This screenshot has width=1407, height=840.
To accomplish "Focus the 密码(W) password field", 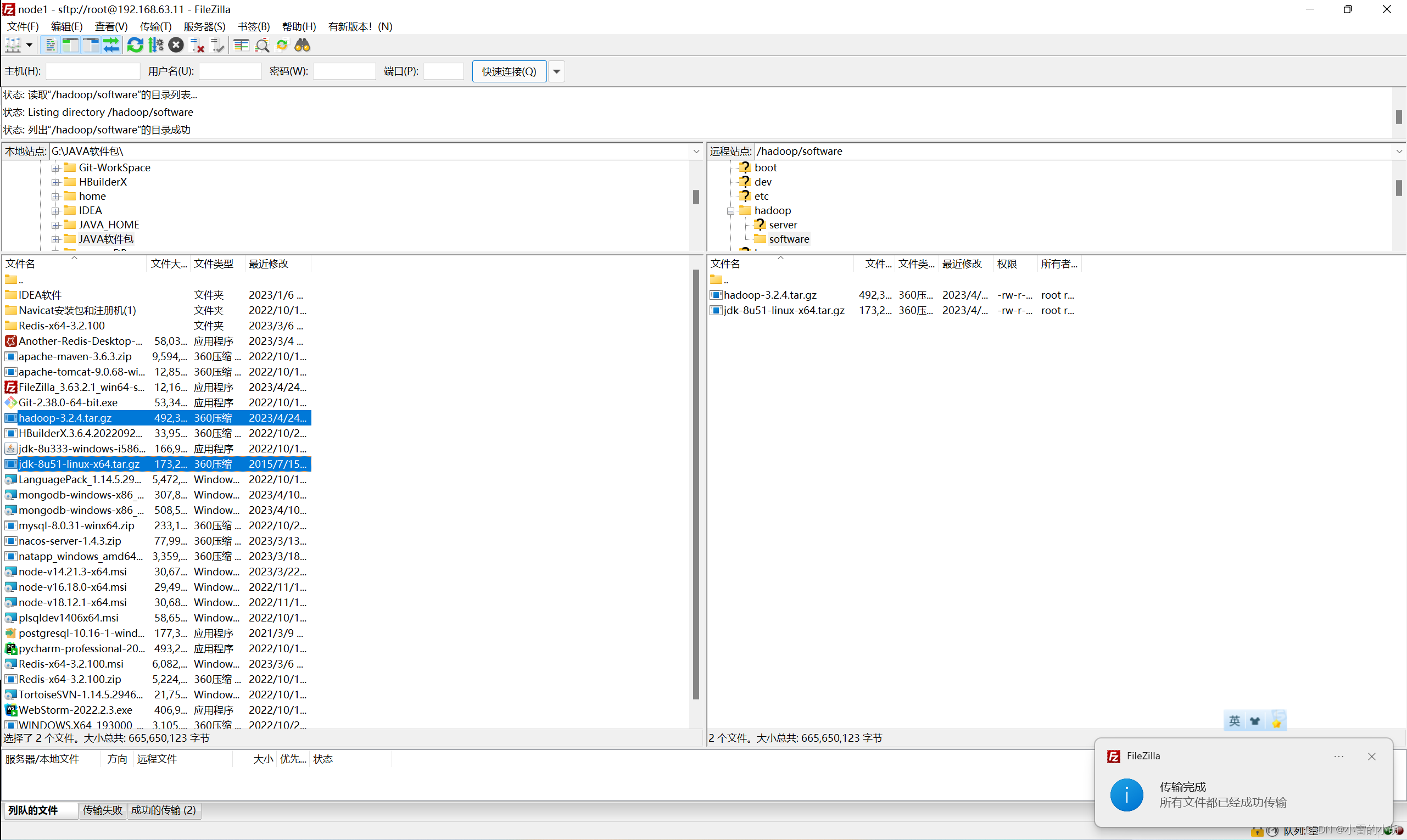I will (345, 71).
